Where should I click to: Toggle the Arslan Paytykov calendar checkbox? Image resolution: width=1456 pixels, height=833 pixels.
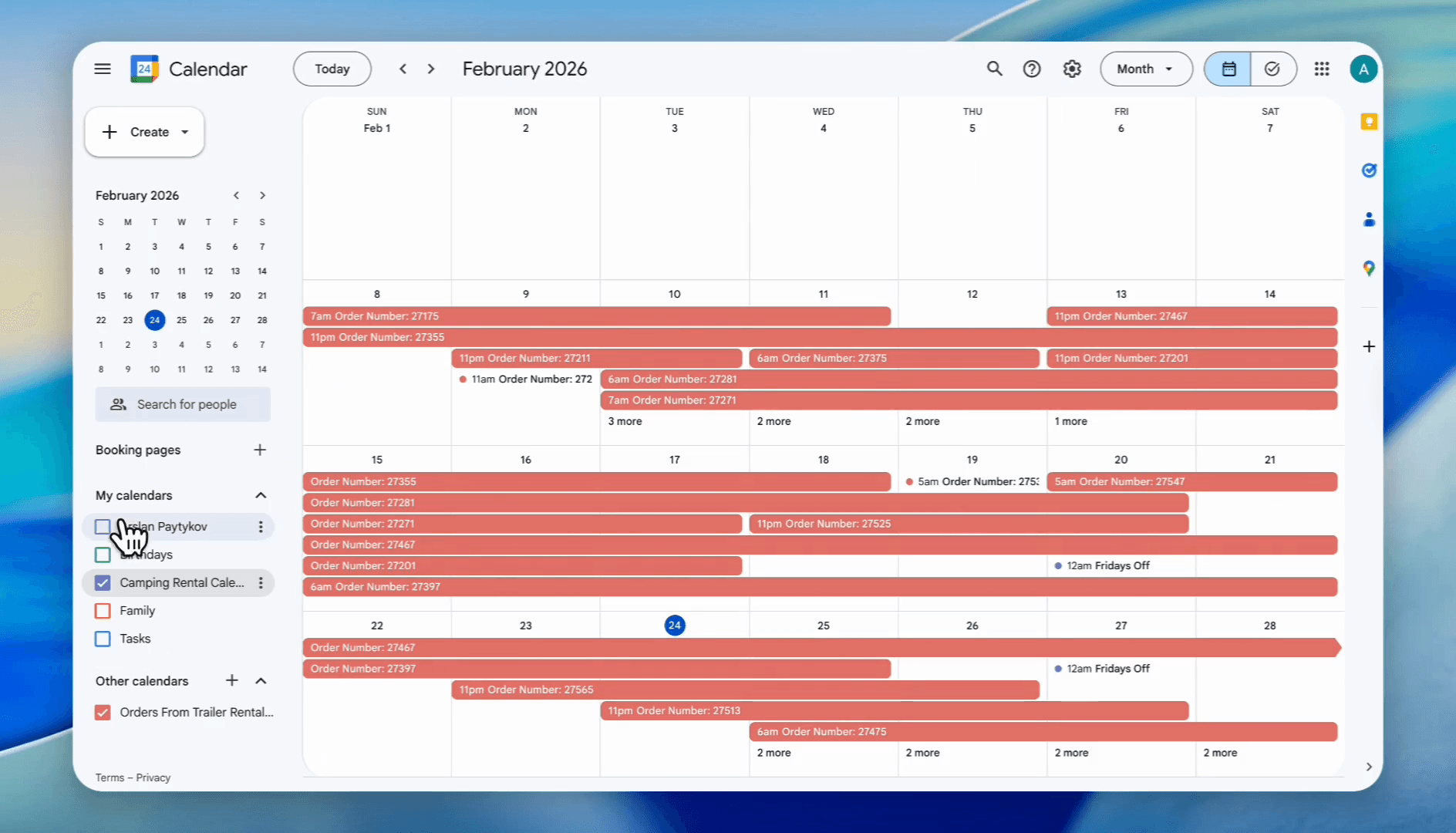point(103,527)
